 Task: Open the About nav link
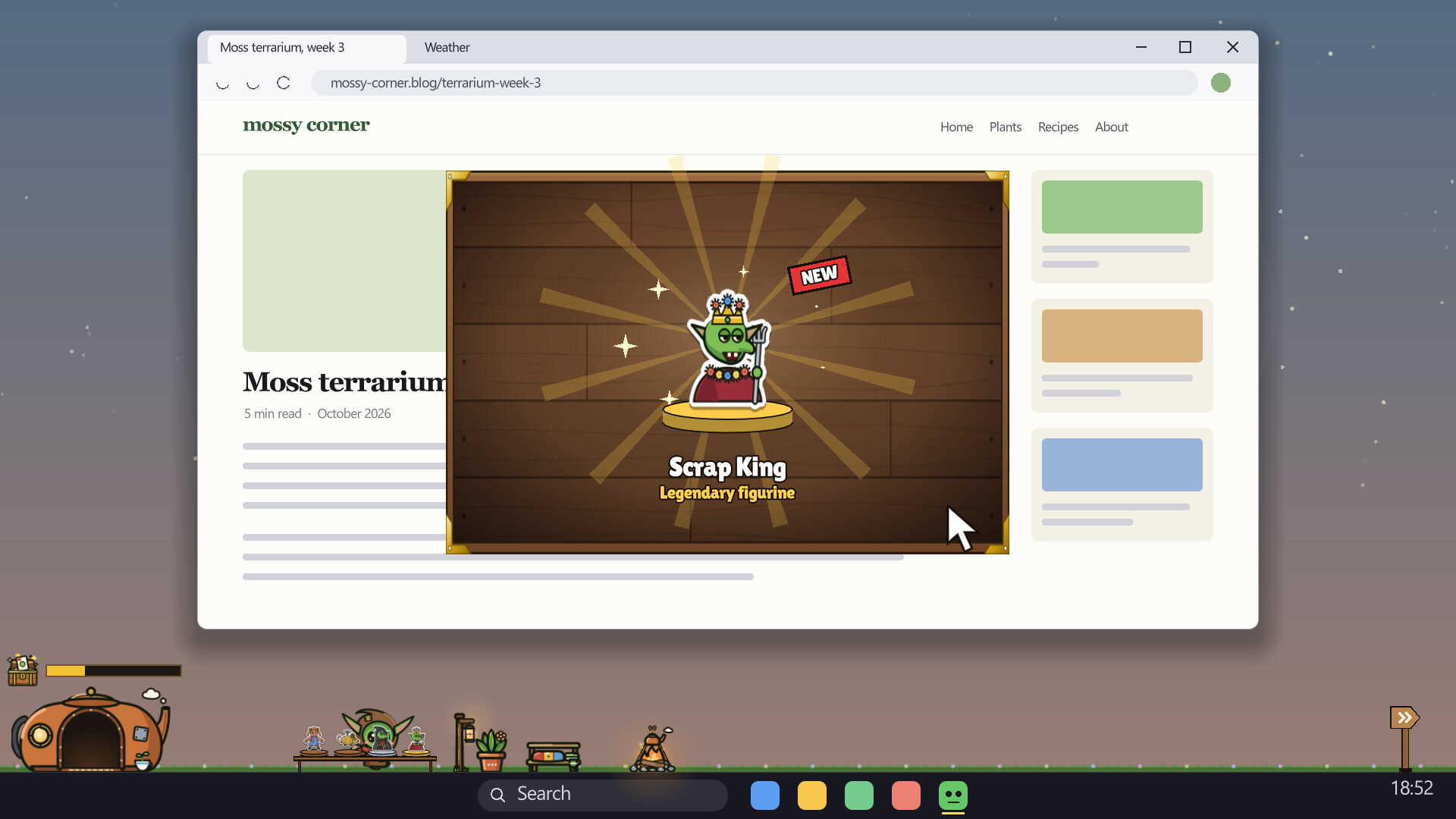pos(1112,127)
